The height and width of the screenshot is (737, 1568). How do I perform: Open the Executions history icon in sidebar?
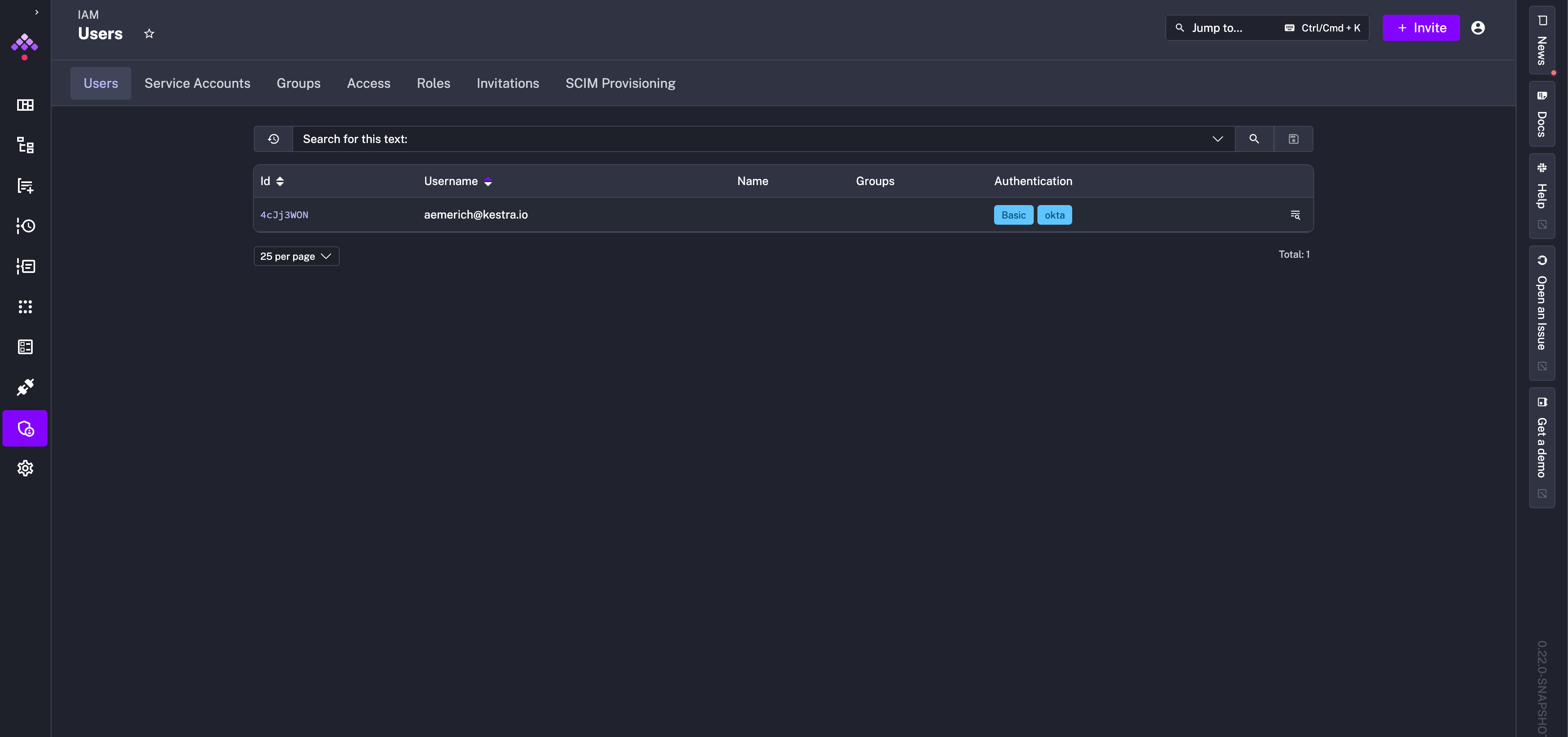[25, 226]
